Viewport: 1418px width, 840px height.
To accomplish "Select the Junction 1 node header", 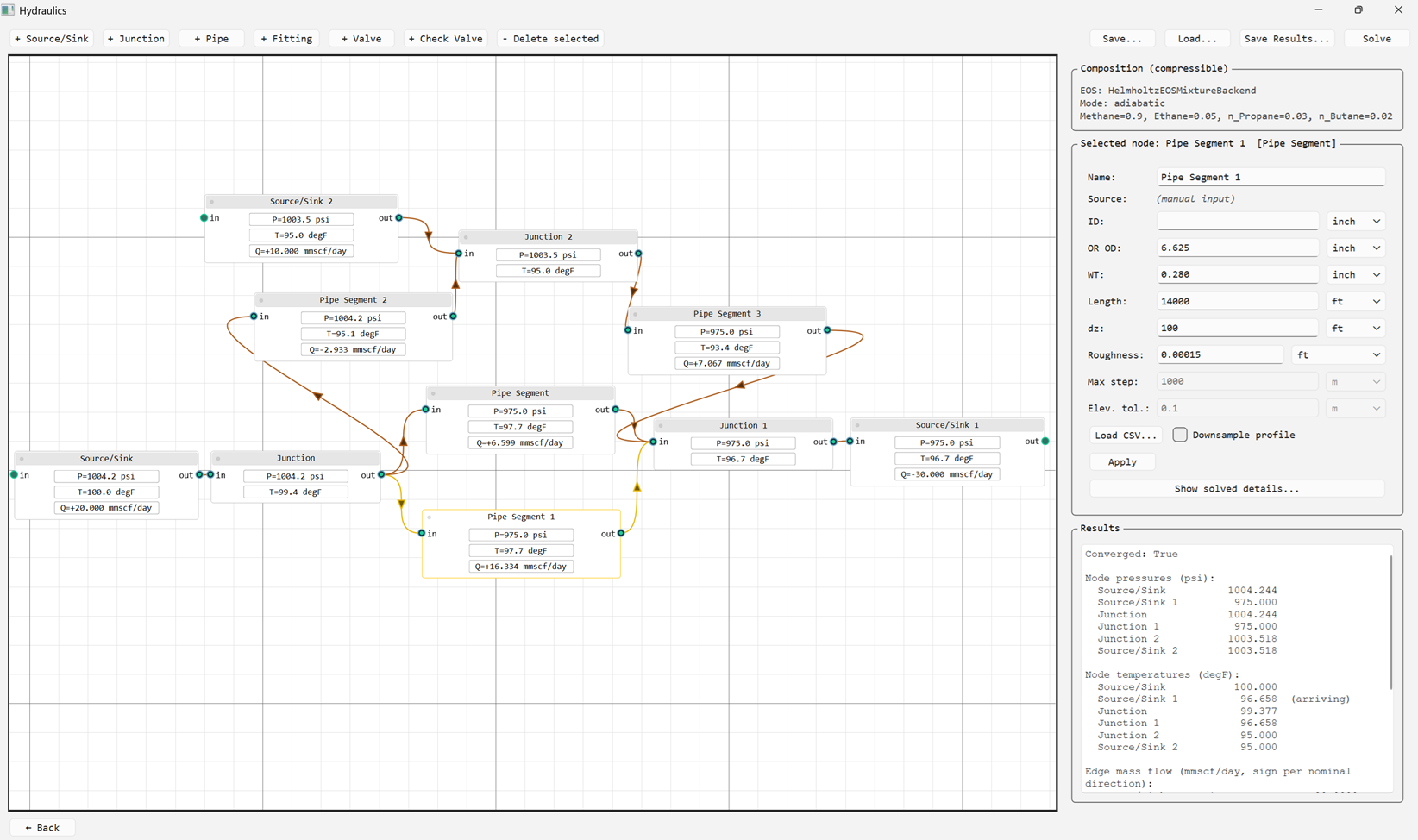I will (x=744, y=426).
